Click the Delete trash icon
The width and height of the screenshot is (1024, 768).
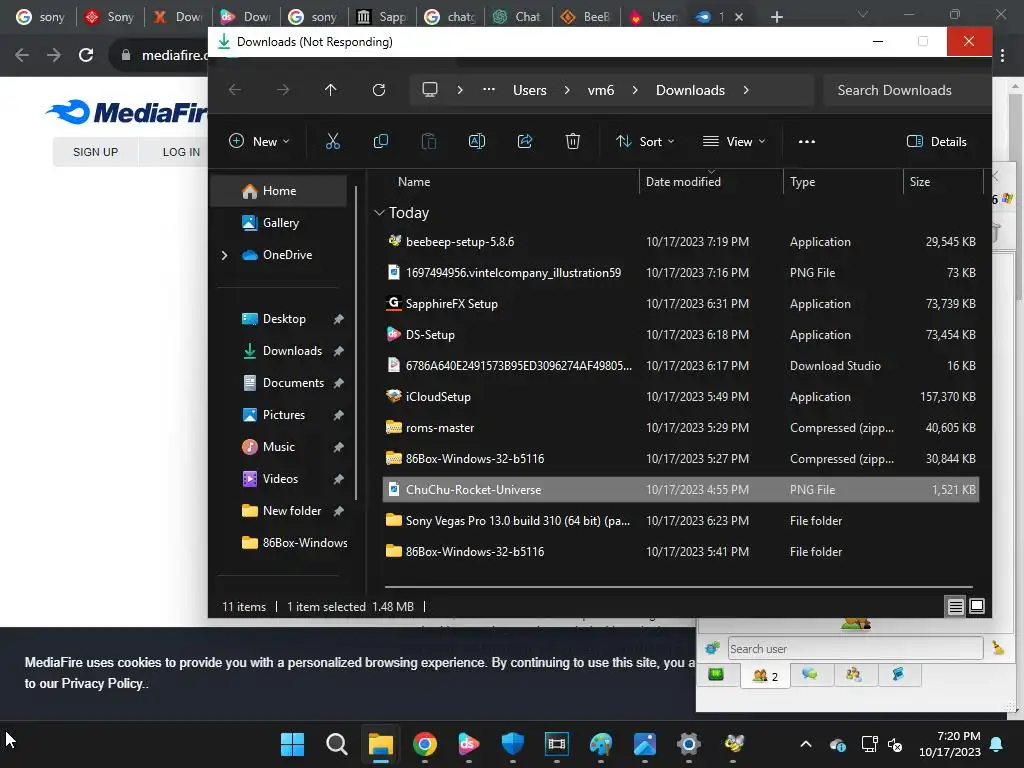tap(573, 141)
